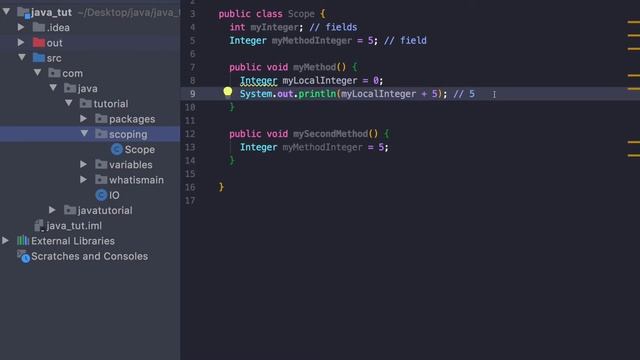Image resolution: width=640 pixels, height=360 pixels.
Task: Expand the whatismain folder arrow
Action: [83, 179]
